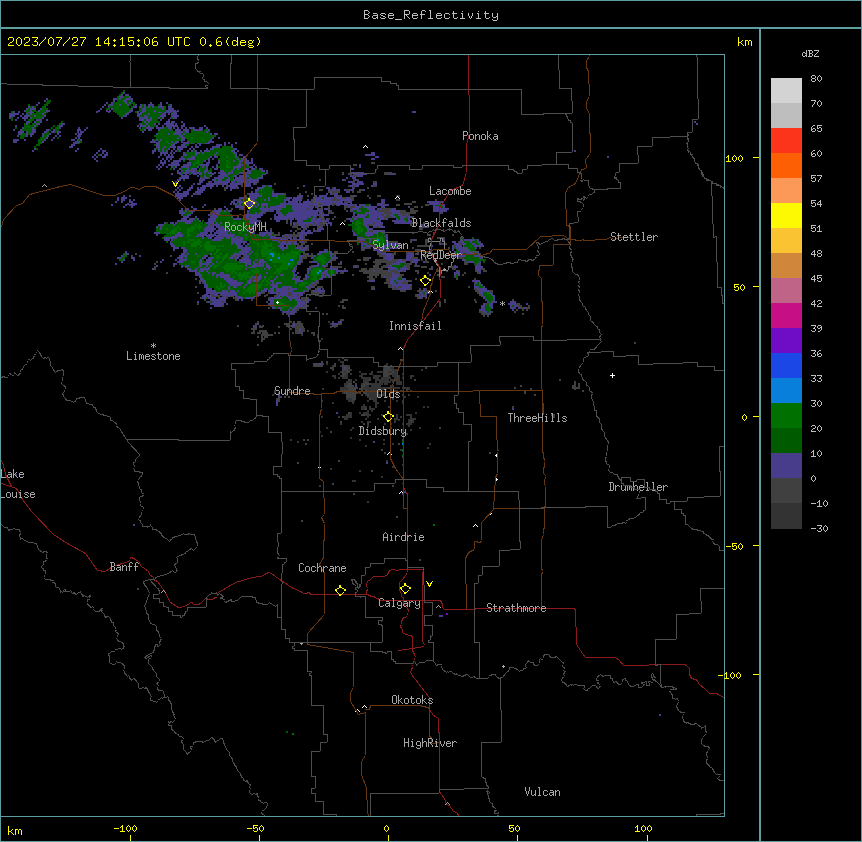
Task: Click the Didsbury town label
Action: 383,431
